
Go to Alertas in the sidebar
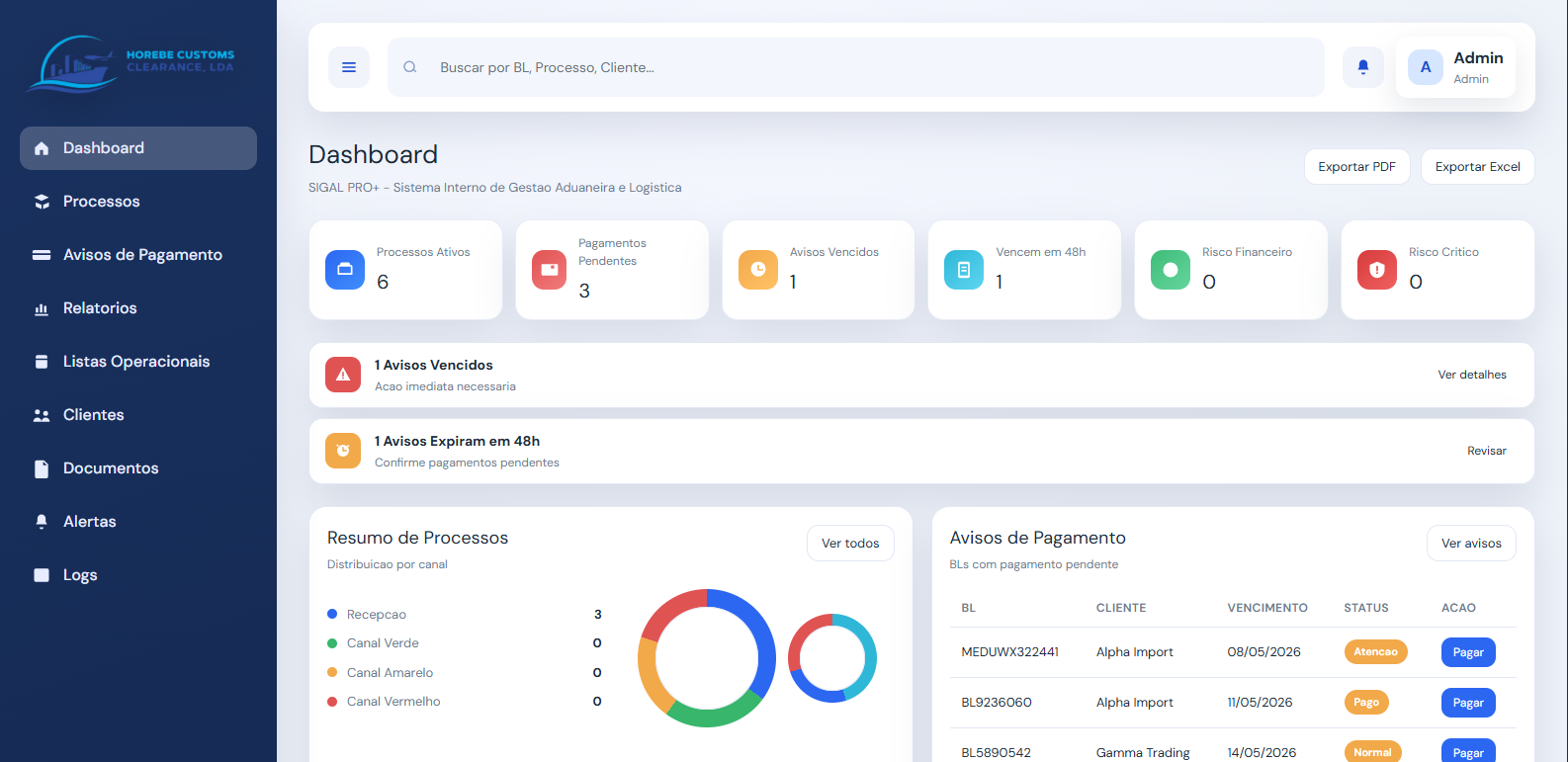click(x=138, y=522)
